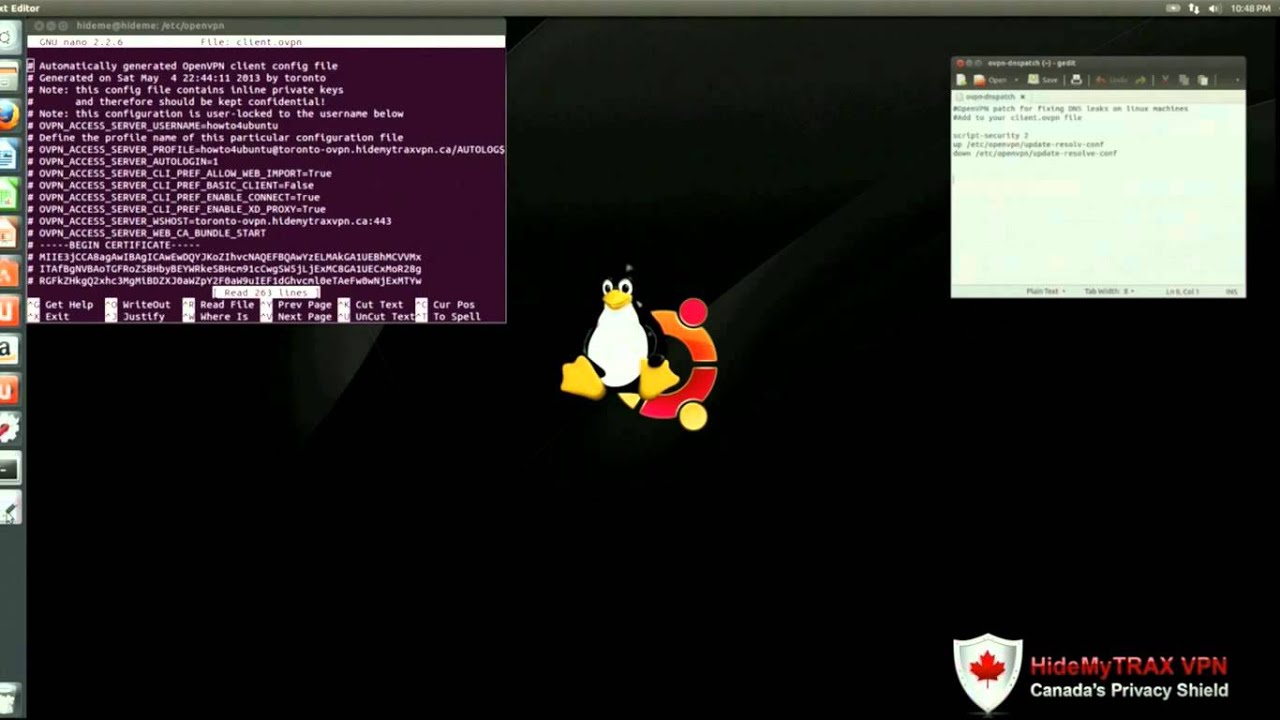Click the 10:48 PM clock in top panel

tap(1251, 8)
